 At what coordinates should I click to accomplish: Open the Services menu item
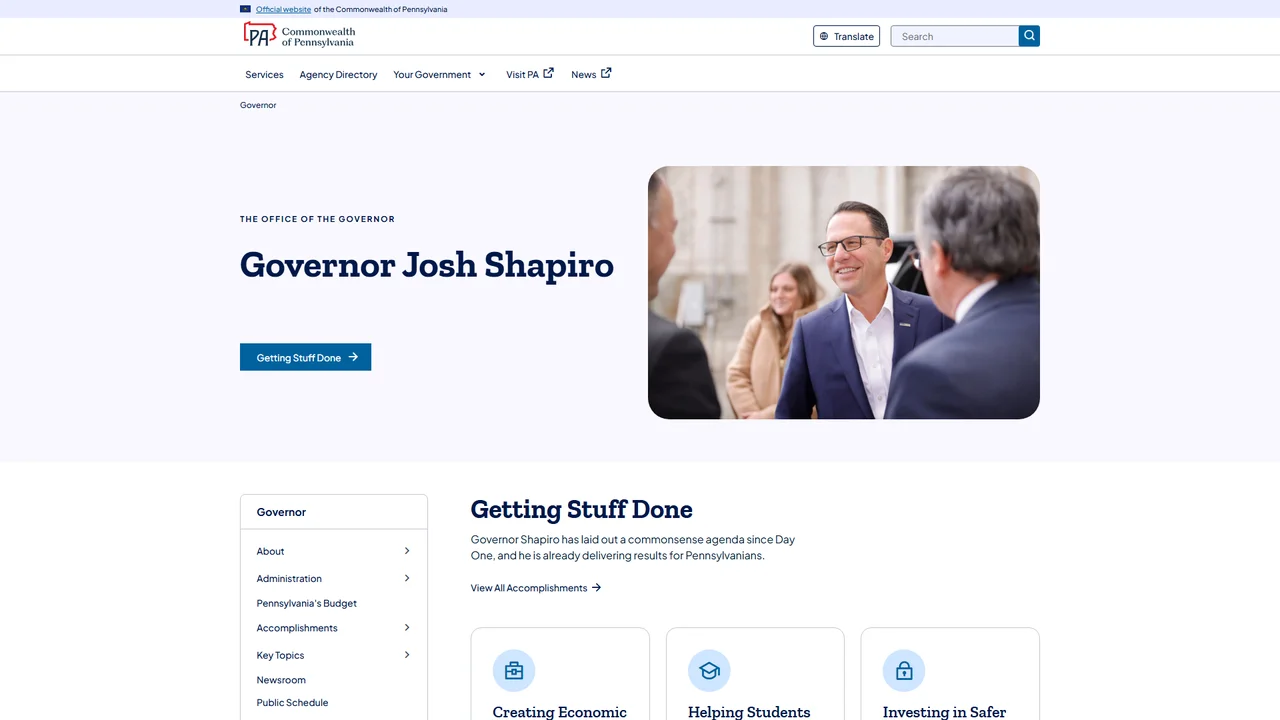(264, 74)
